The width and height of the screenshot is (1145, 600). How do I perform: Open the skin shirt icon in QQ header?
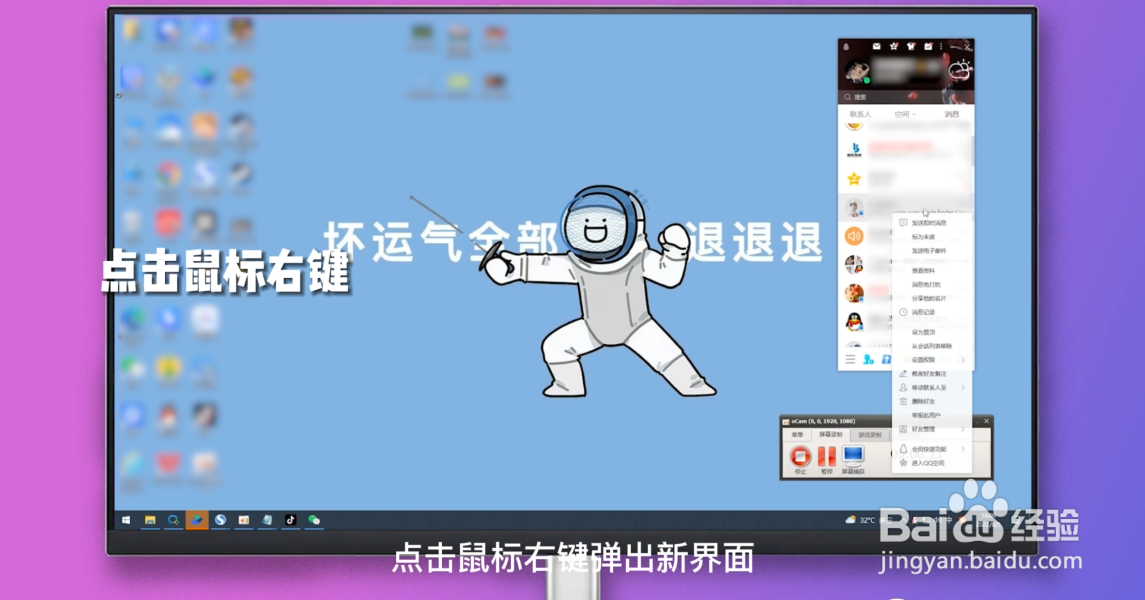point(911,47)
